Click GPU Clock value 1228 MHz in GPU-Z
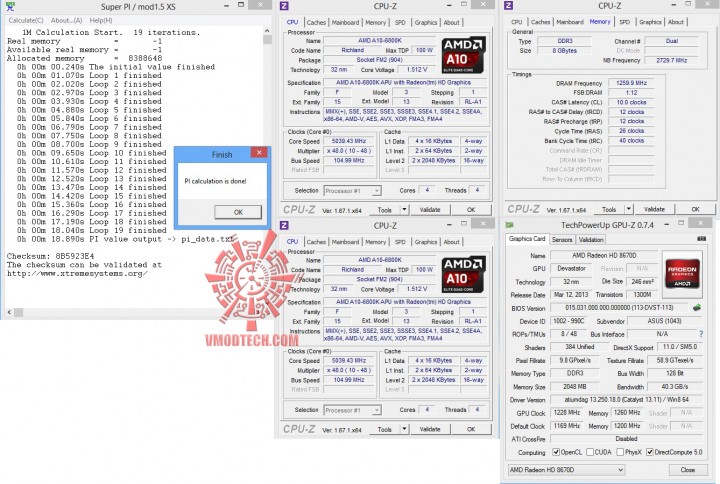This screenshot has height=484, width=720. click(567, 413)
